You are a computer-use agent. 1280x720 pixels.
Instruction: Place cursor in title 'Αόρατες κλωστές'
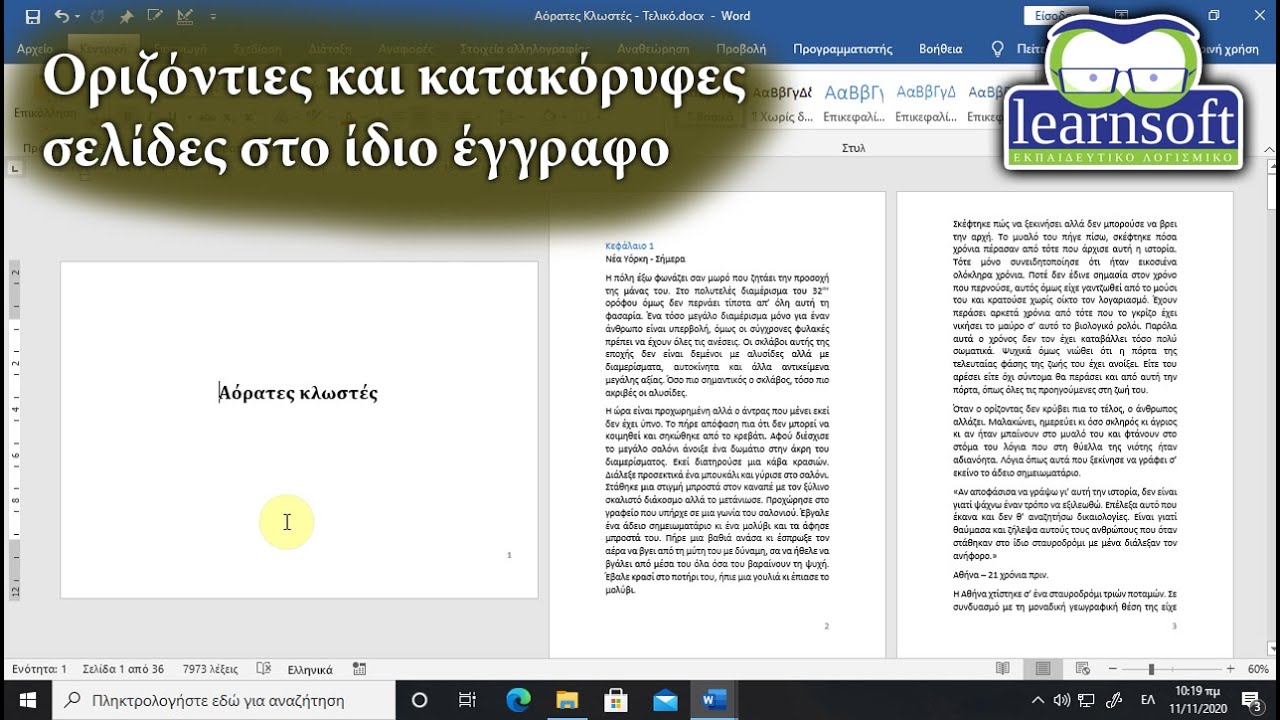(299, 393)
